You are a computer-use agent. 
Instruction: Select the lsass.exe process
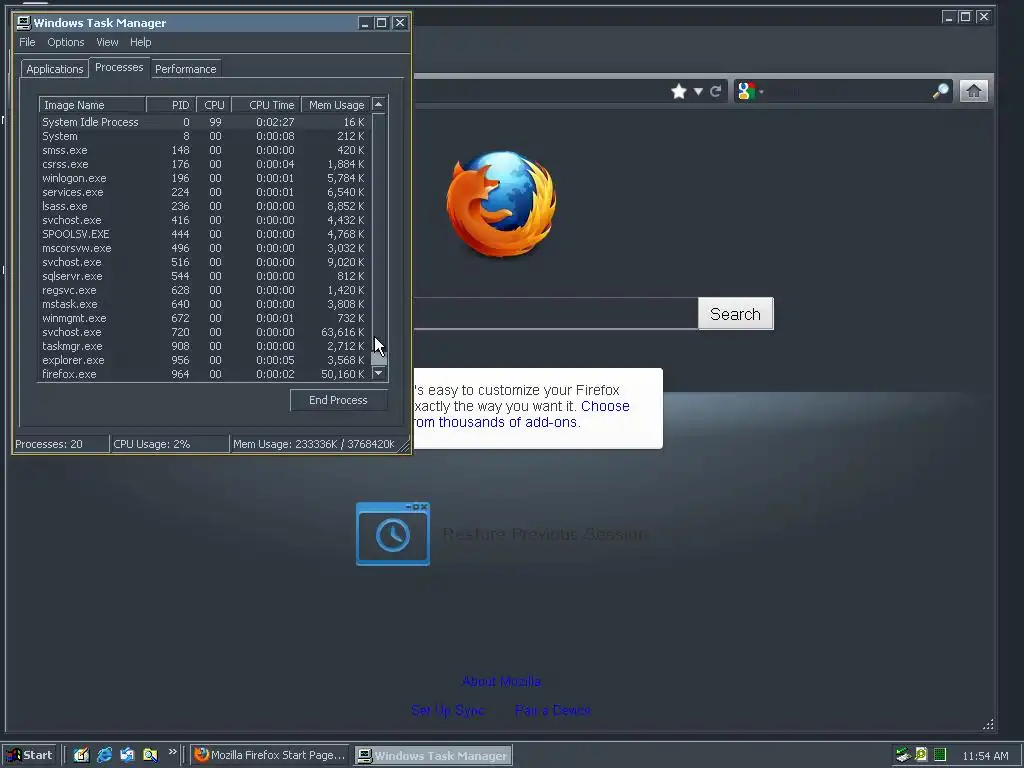[x=204, y=206]
